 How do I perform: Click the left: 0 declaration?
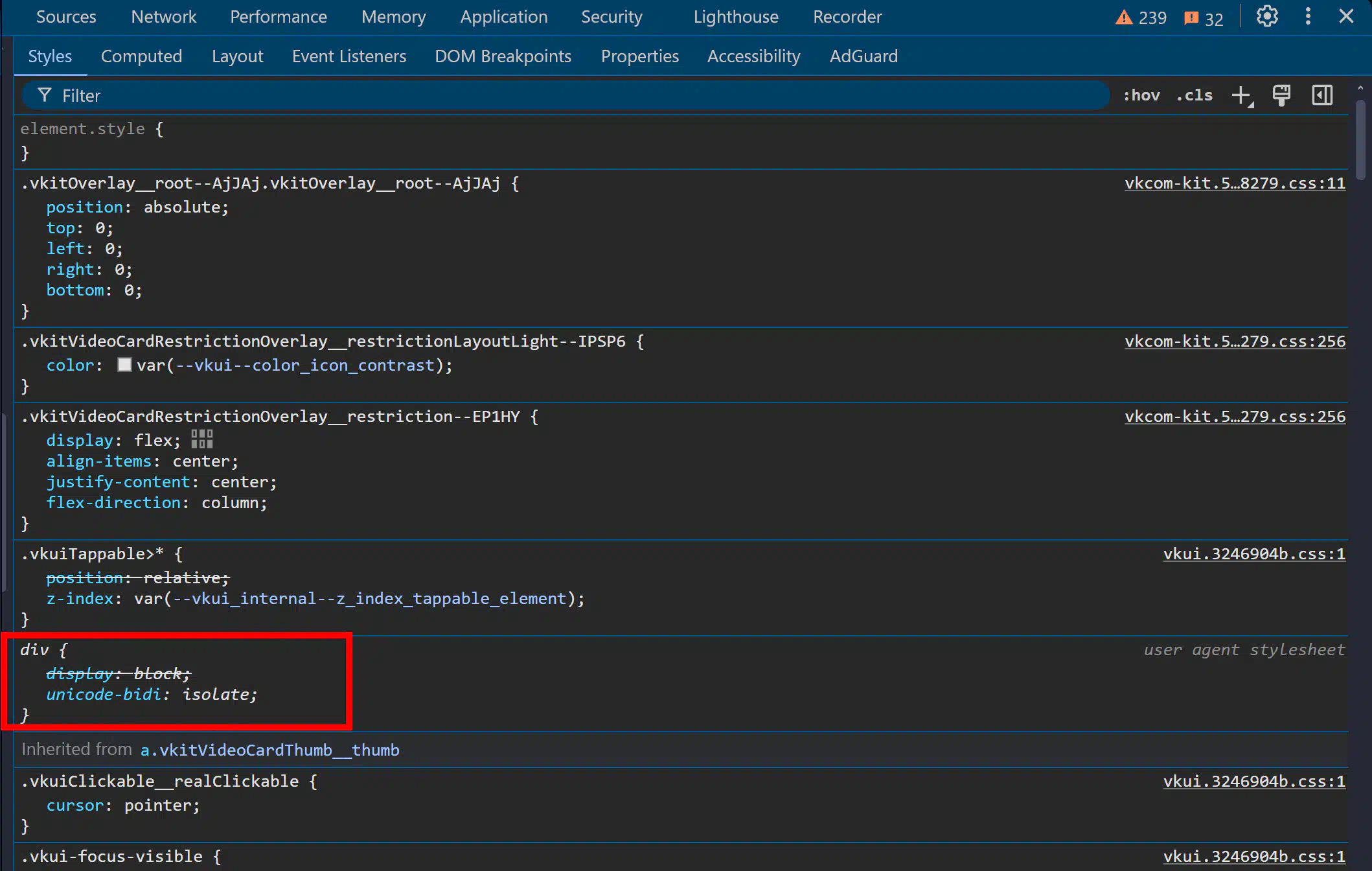coord(84,249)
